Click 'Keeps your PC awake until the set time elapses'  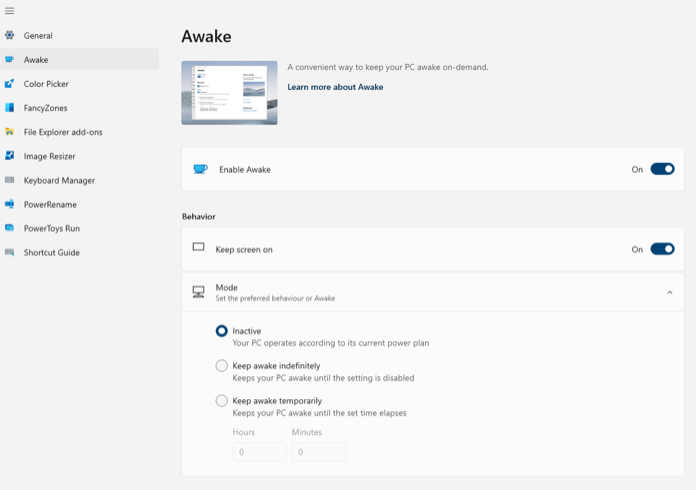(320, 413)
